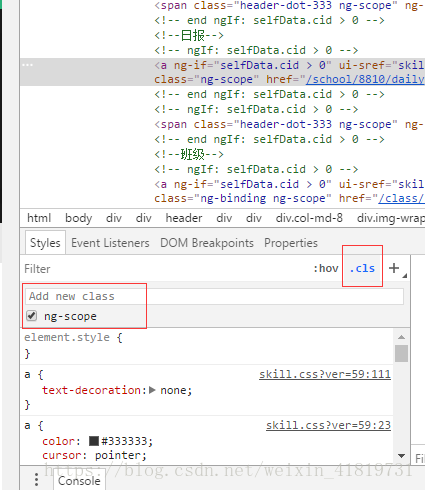
Task: Follow the /school/8810/daily href link
Action: 365,79
